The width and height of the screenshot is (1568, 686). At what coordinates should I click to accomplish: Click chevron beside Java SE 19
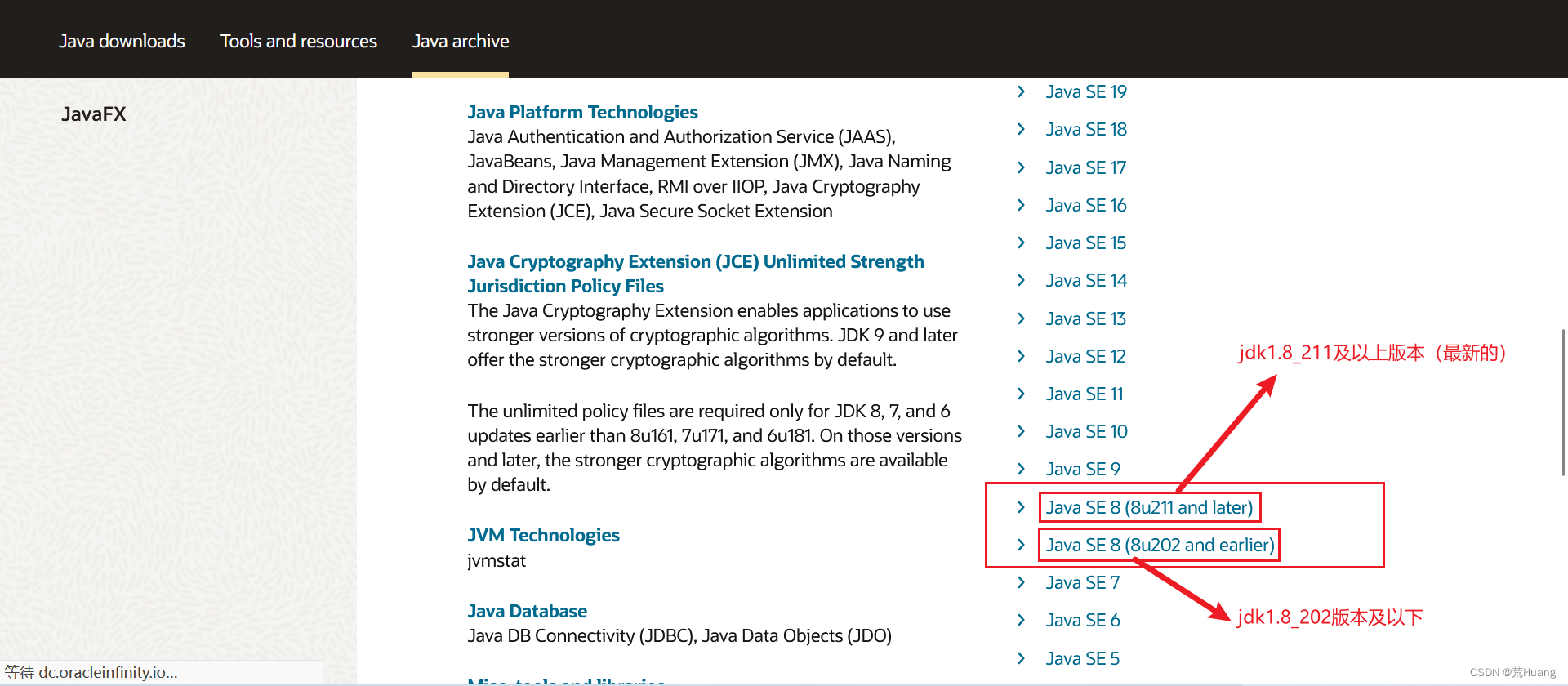point(1021,91)
